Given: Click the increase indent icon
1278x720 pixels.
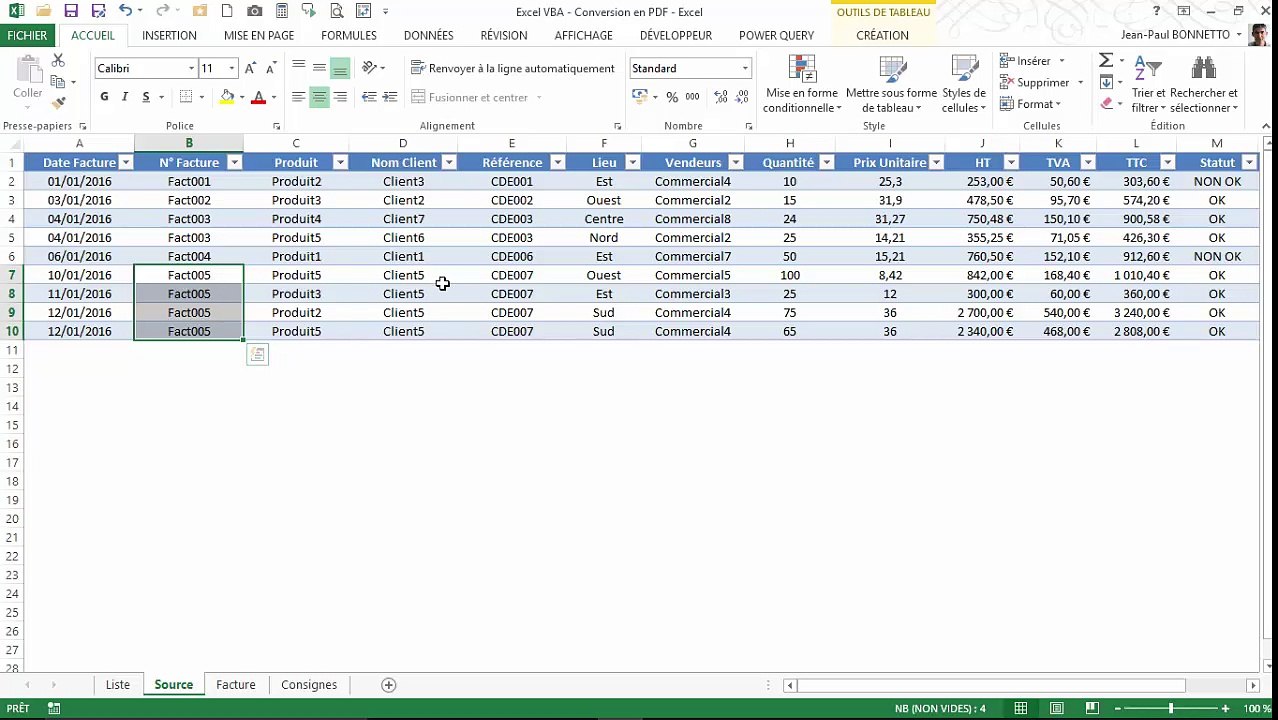Looking at the screenshot, I should click(390, 97).
